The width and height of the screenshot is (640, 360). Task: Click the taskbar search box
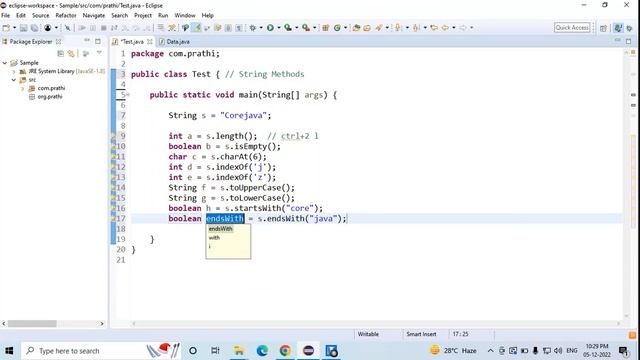click(102, 351)
